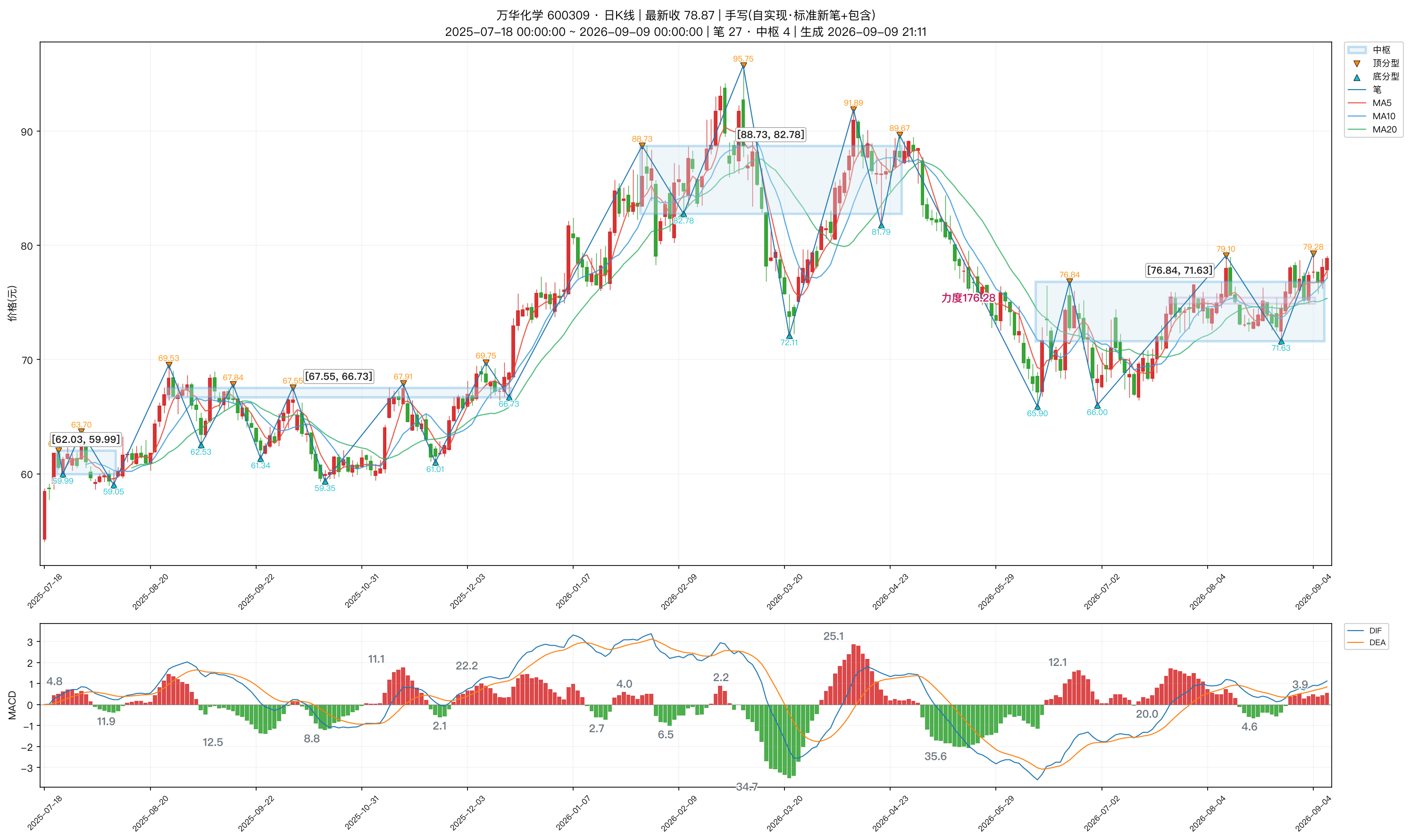Click the MACD vertical axis title
Image resolution: width=1410 pixels, height=840 pixels.
click(x=12, y=705)
